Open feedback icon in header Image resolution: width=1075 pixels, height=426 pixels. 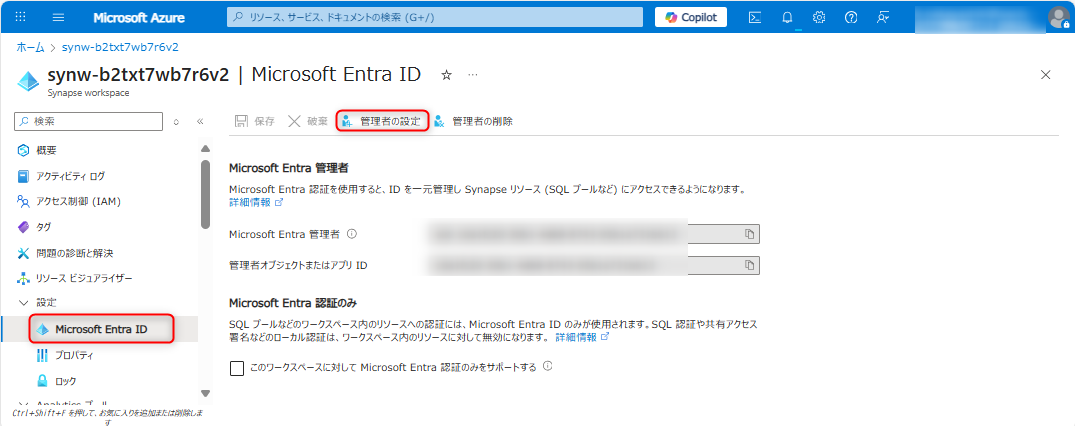(x=883, y=18)
